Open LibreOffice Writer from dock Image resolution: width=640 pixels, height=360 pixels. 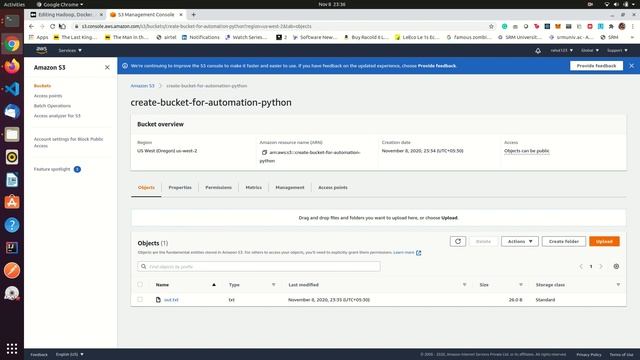click(12, 180)
